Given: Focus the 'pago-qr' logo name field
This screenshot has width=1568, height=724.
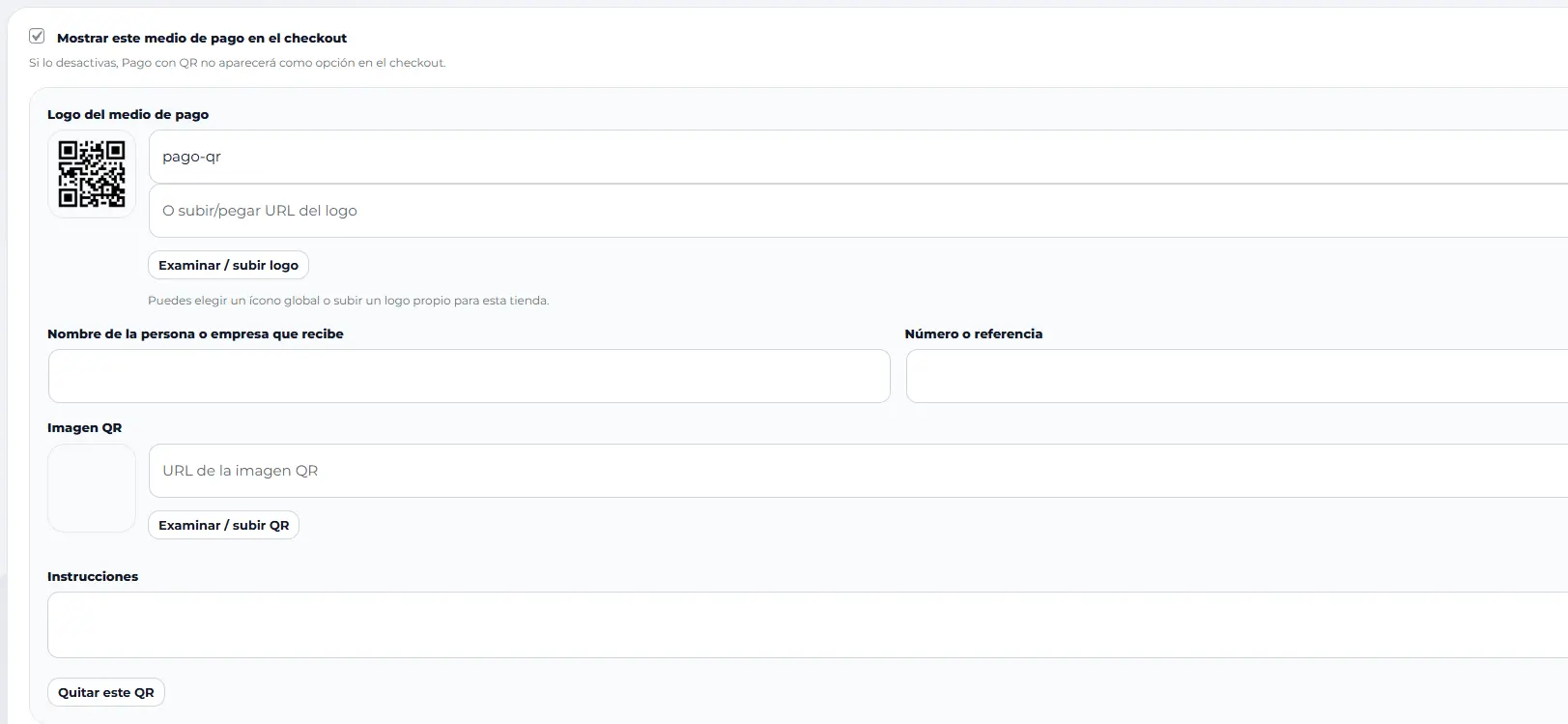Looking at the screenshot, I should pos(858,157).
